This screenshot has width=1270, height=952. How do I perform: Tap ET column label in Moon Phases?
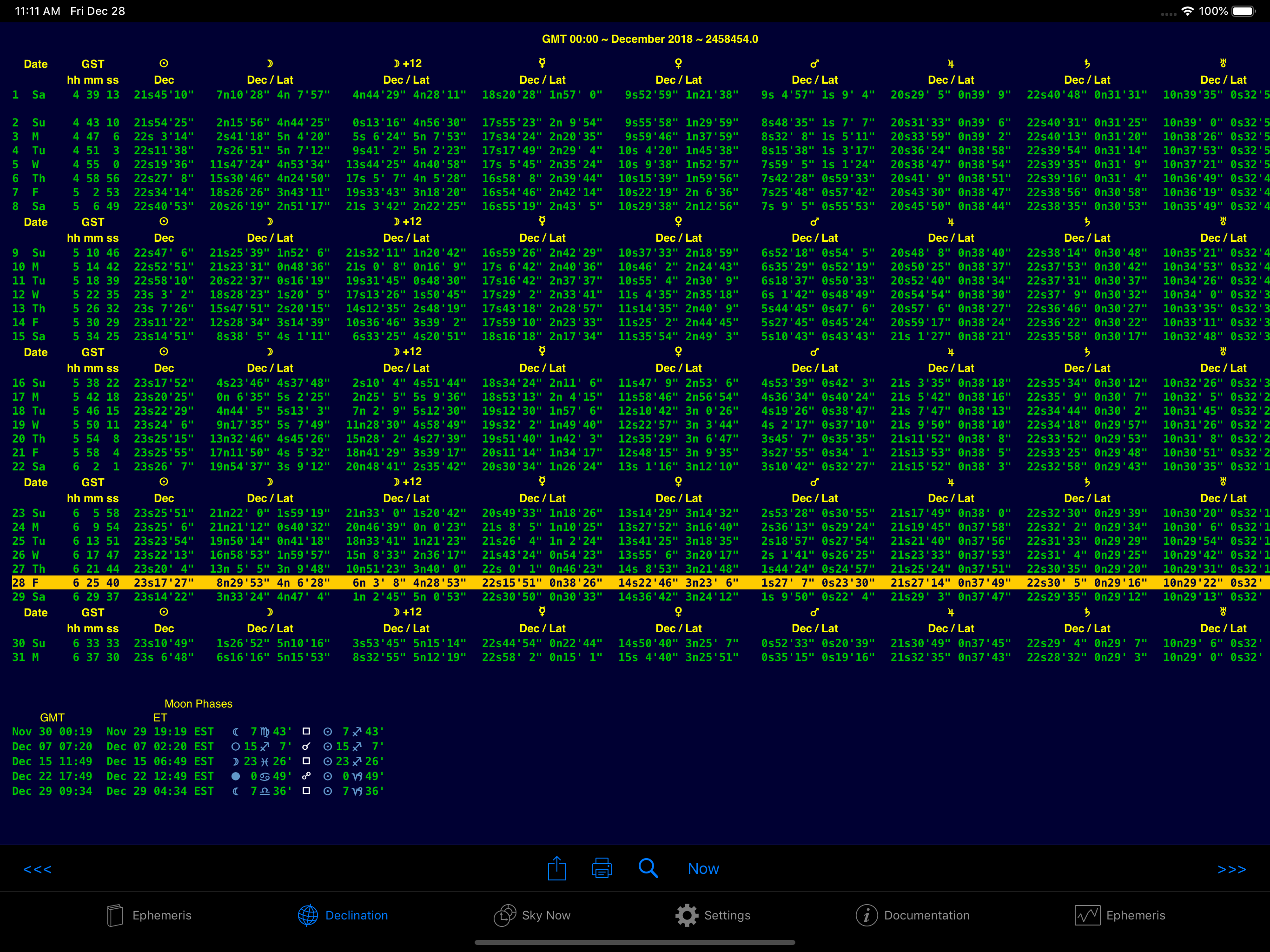pyautogui.click(x=160, y=718)
